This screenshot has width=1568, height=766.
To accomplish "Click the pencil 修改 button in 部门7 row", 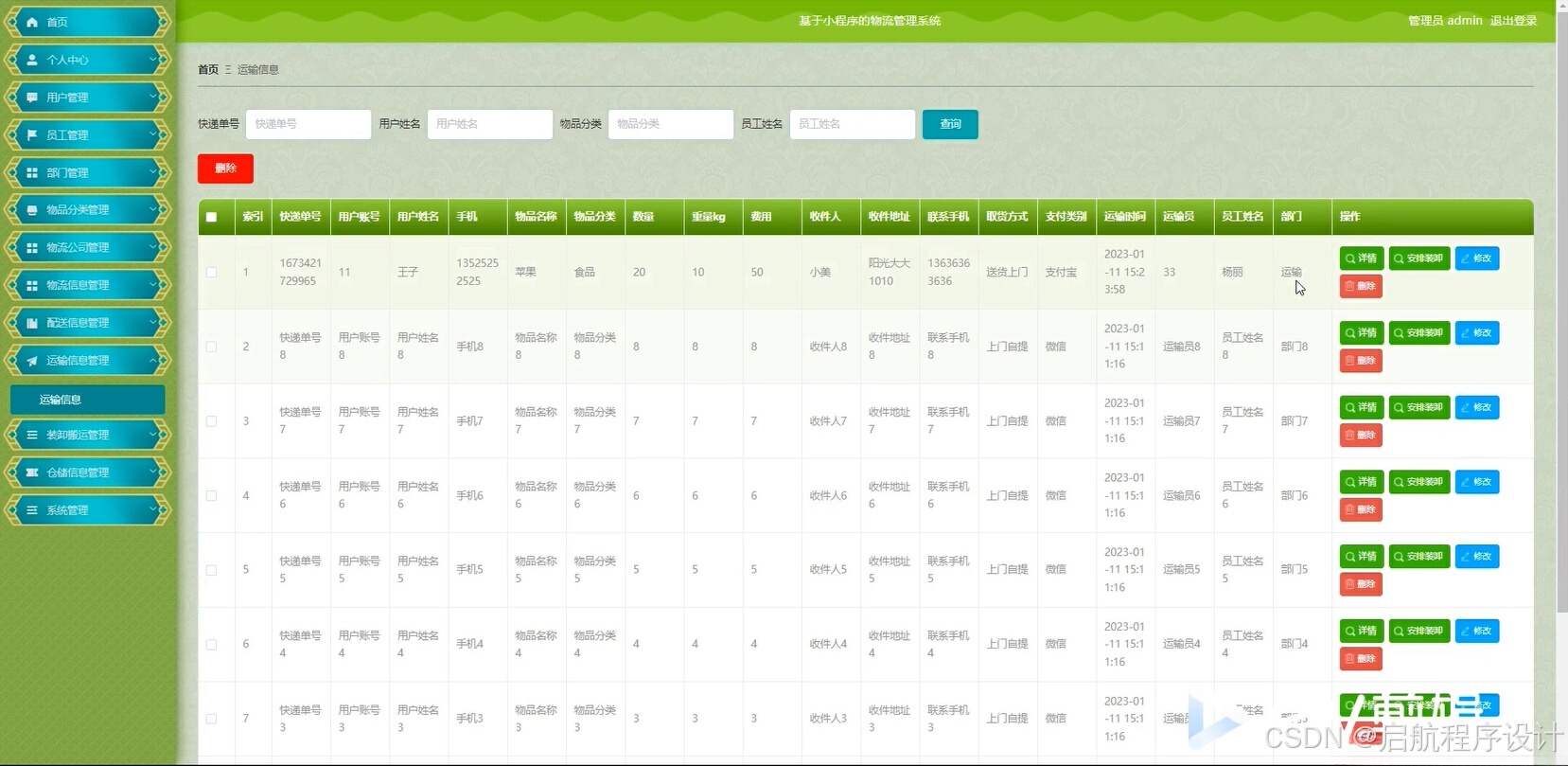I will click(1477, 407).
